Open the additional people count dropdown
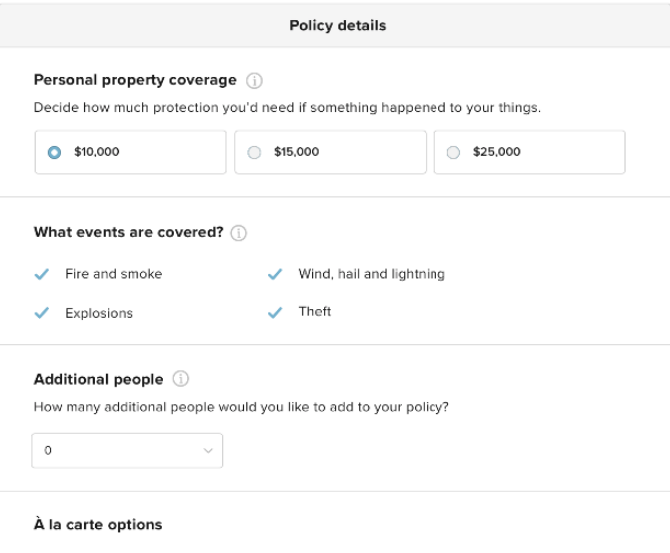Image resolution: width=670 pixels, height=553 pixels. point(127,451)
